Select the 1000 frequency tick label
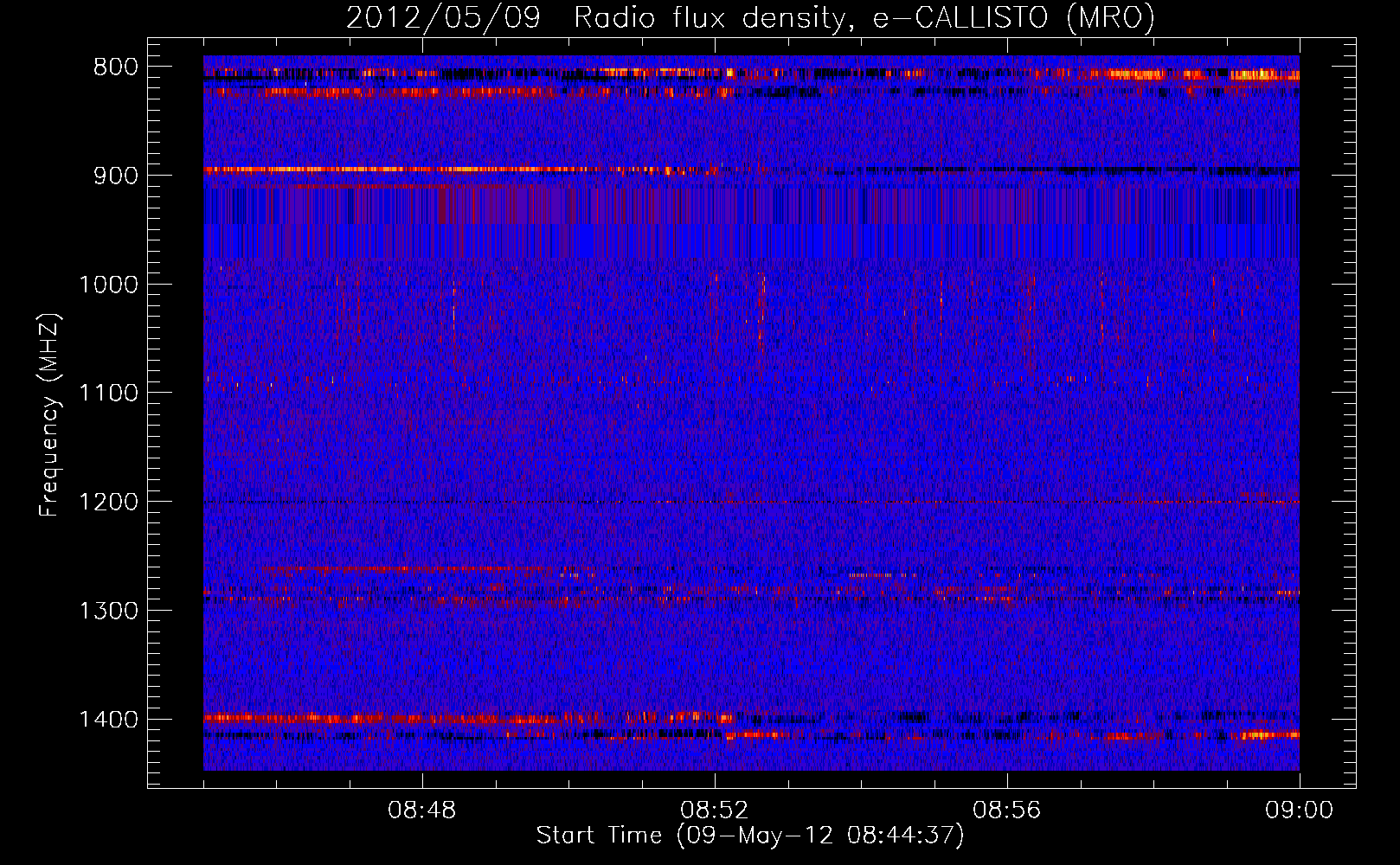Viewport: 1400px width, 865px height. 108,285
